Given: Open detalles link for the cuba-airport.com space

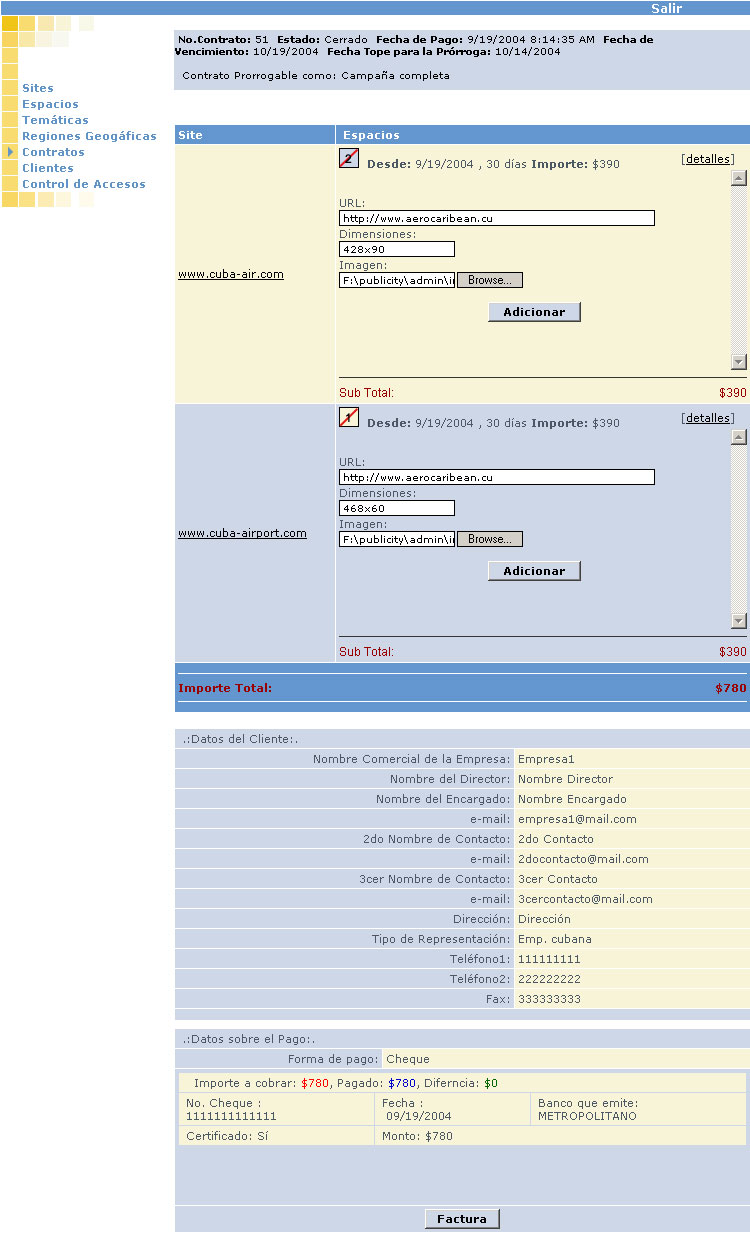Looking at the screenshot, I should 707,418.
